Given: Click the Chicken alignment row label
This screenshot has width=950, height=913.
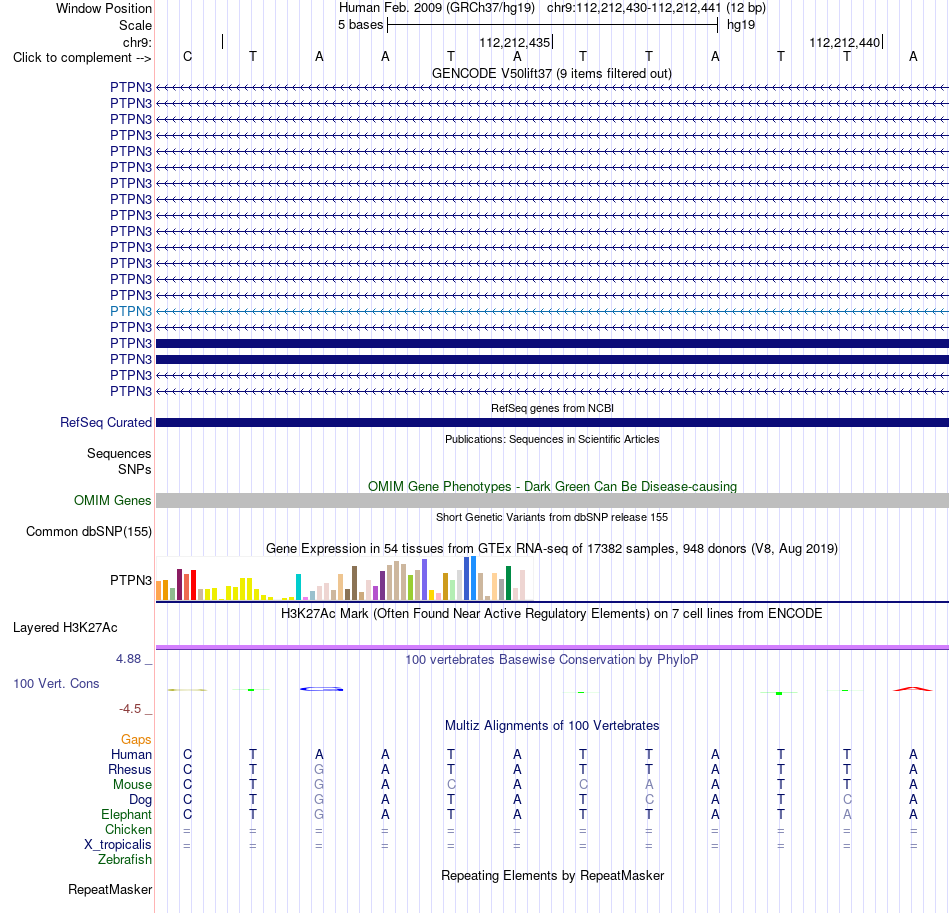Looking at the screenshot, I should click(128, 830).
